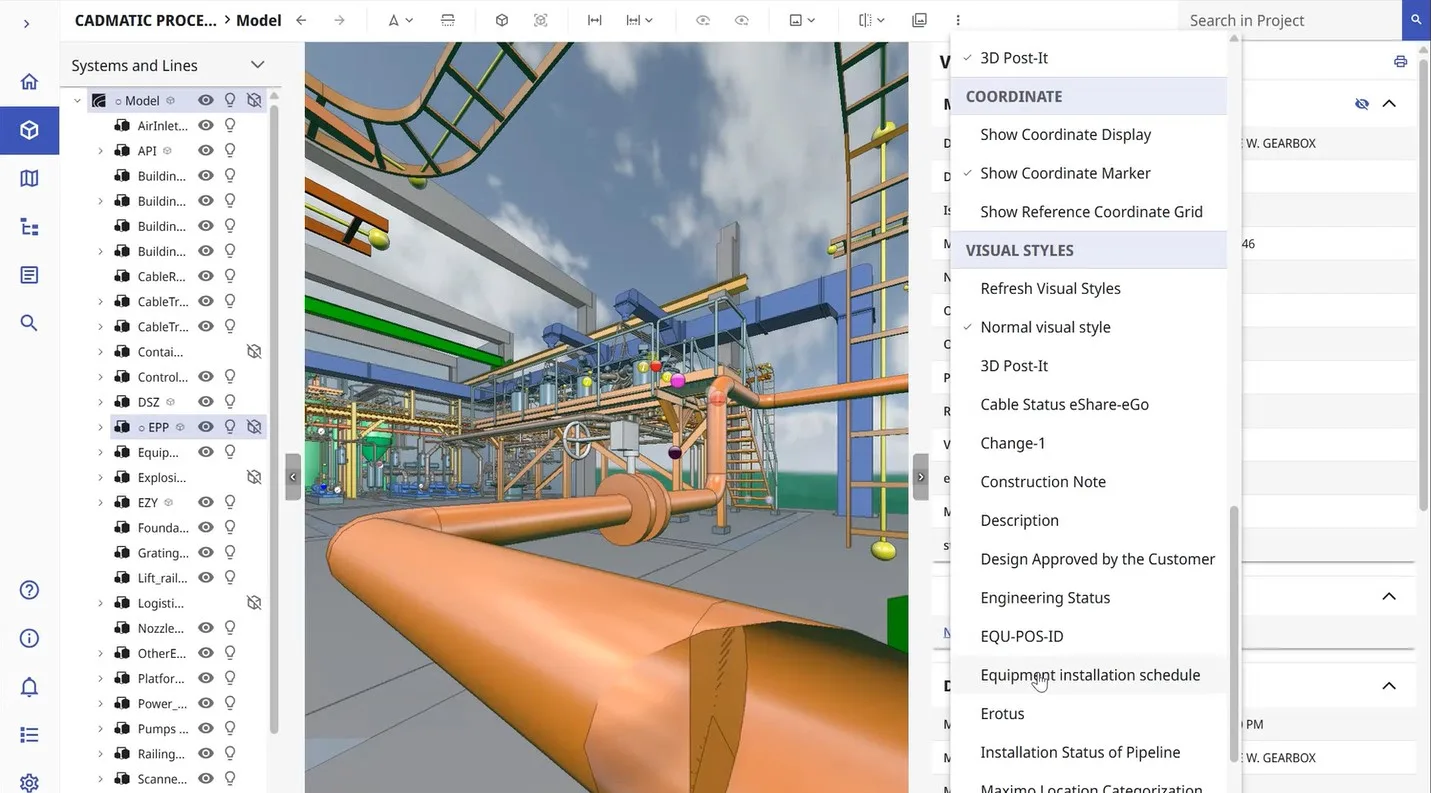Click the print icon in the right panel
Viewport: 1431px width, 793px height.
click(1400, 62)
